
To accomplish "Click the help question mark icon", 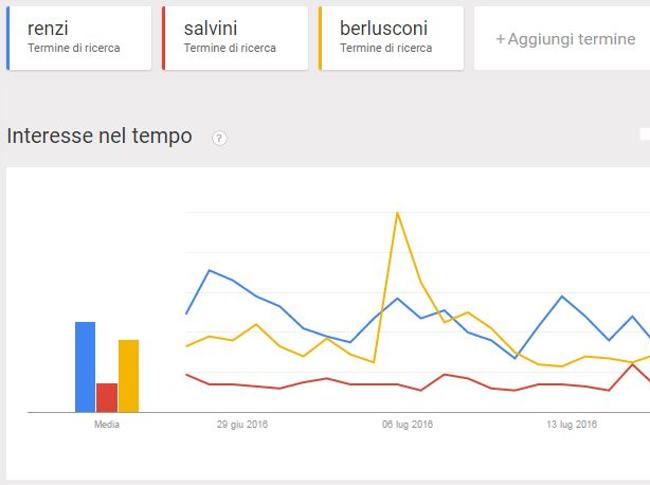I will tap(219, 138).
